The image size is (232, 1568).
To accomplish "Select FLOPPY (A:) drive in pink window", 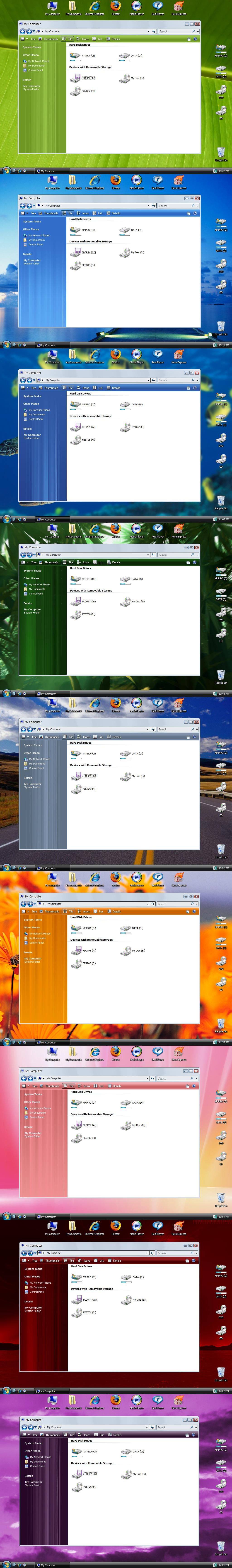I will coord(84,1125).
